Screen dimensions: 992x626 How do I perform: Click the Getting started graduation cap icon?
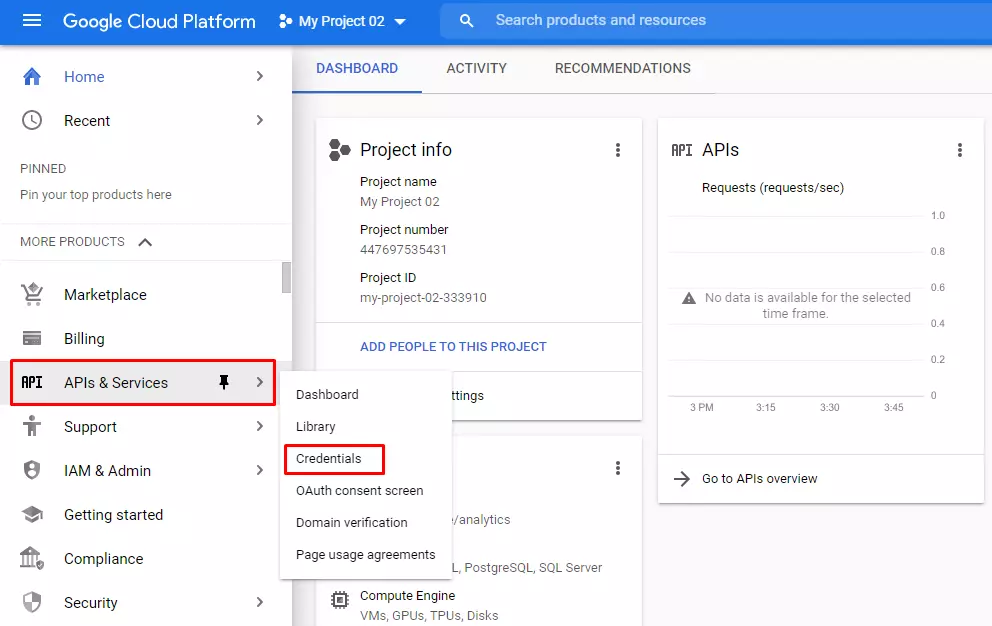[32, 515]
